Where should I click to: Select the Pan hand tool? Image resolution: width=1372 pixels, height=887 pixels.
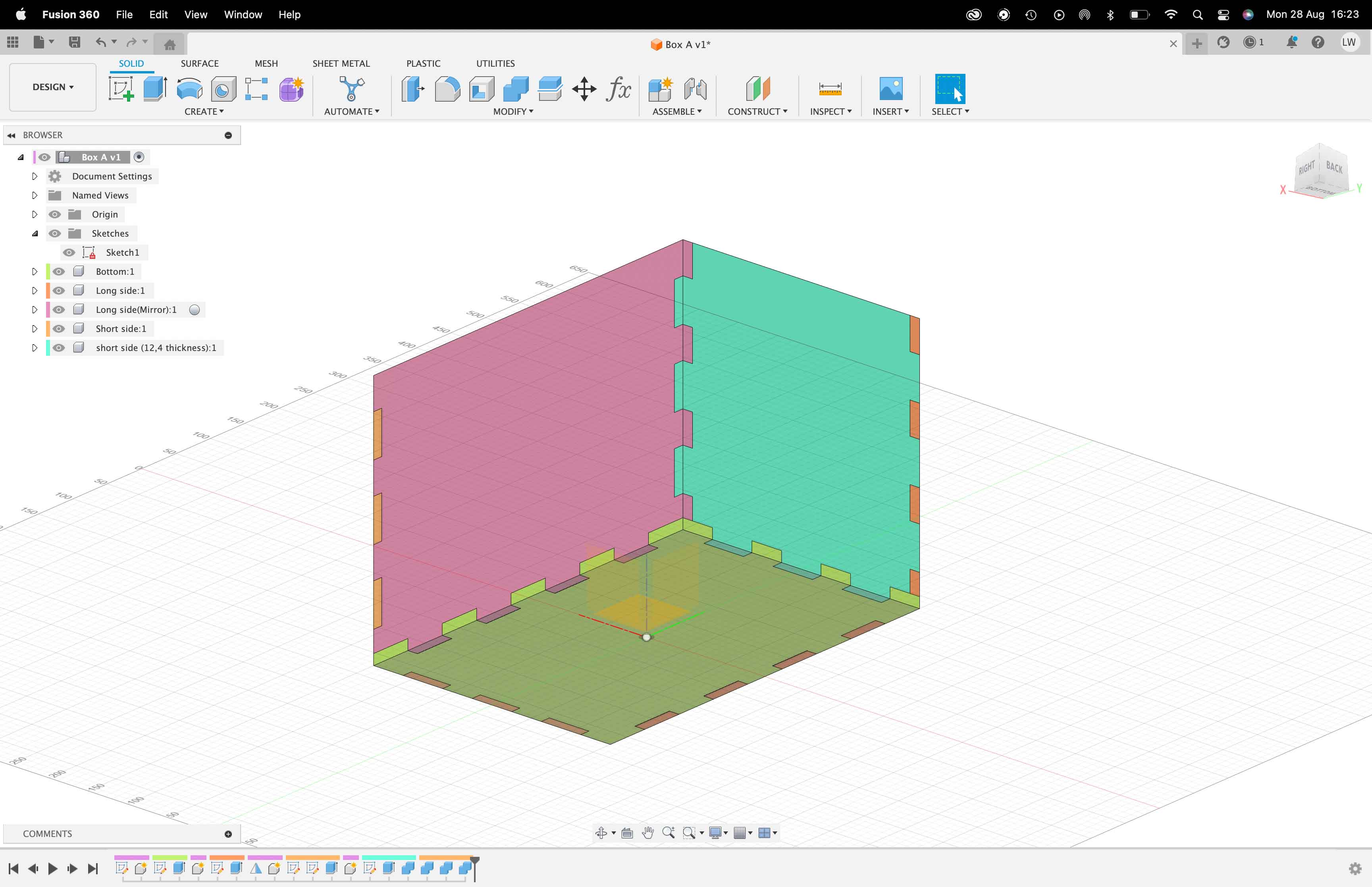pyautogui.click(x=648, y=833)
